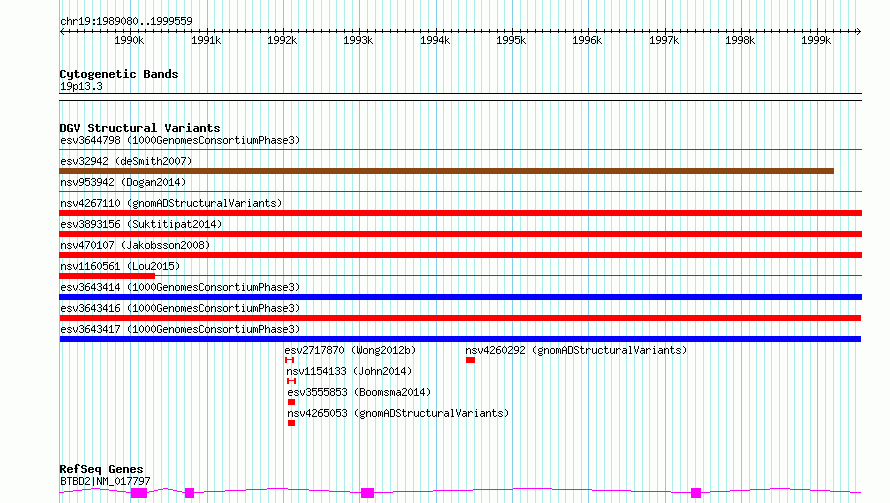Select the 19p13.3 band label
This screenshot has width=890, height=503.
click(81, 87)
